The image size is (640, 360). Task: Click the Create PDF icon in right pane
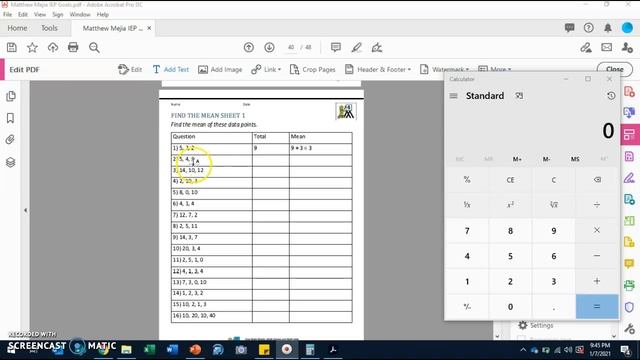(629, 91)
